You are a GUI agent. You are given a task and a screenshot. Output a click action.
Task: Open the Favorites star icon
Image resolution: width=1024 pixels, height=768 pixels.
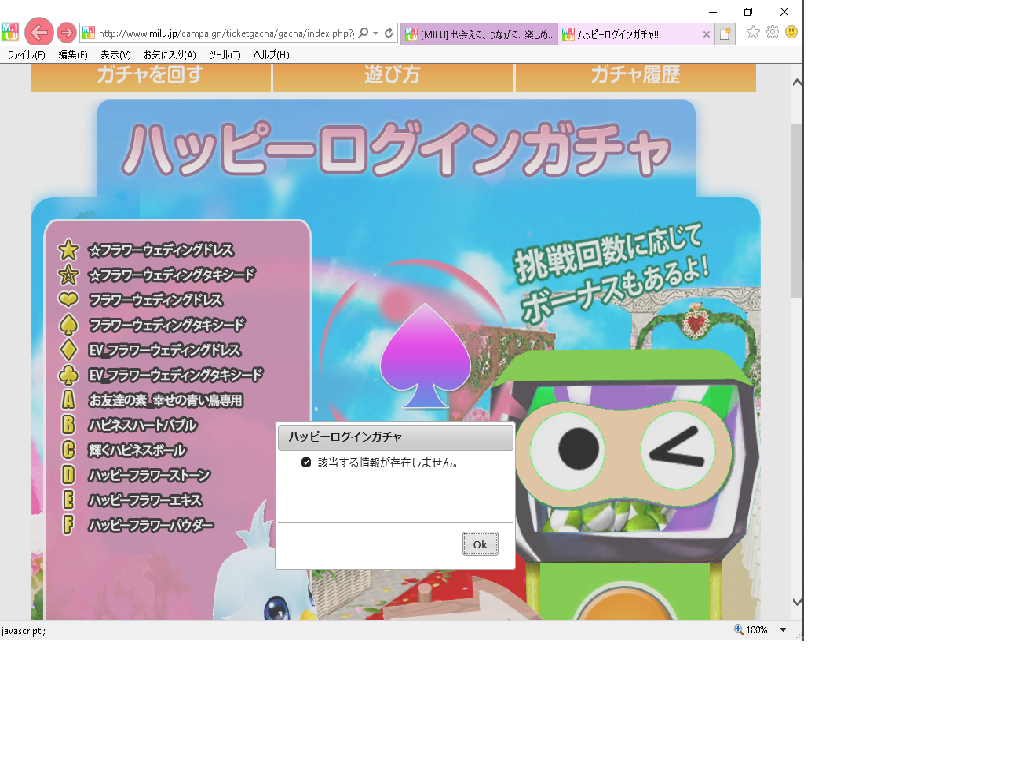pos(753,32)
